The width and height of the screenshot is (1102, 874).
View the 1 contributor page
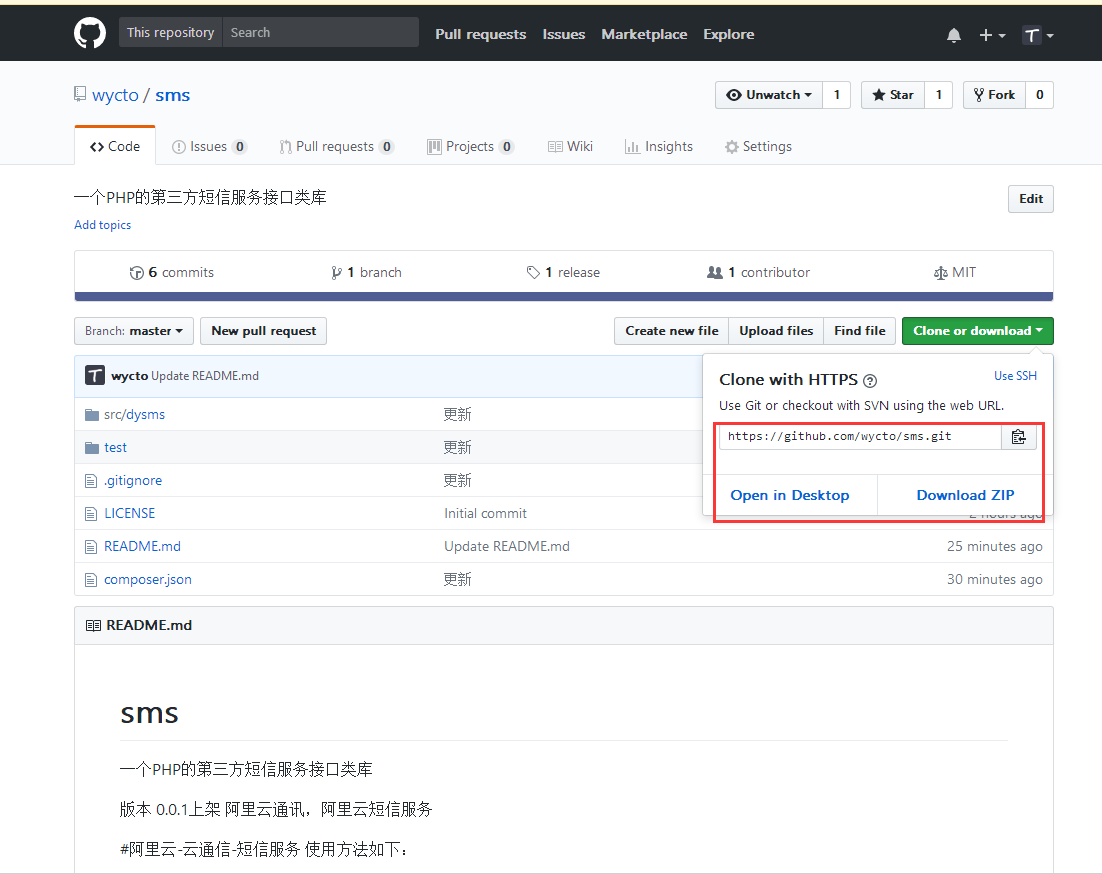tap(758, 273)
